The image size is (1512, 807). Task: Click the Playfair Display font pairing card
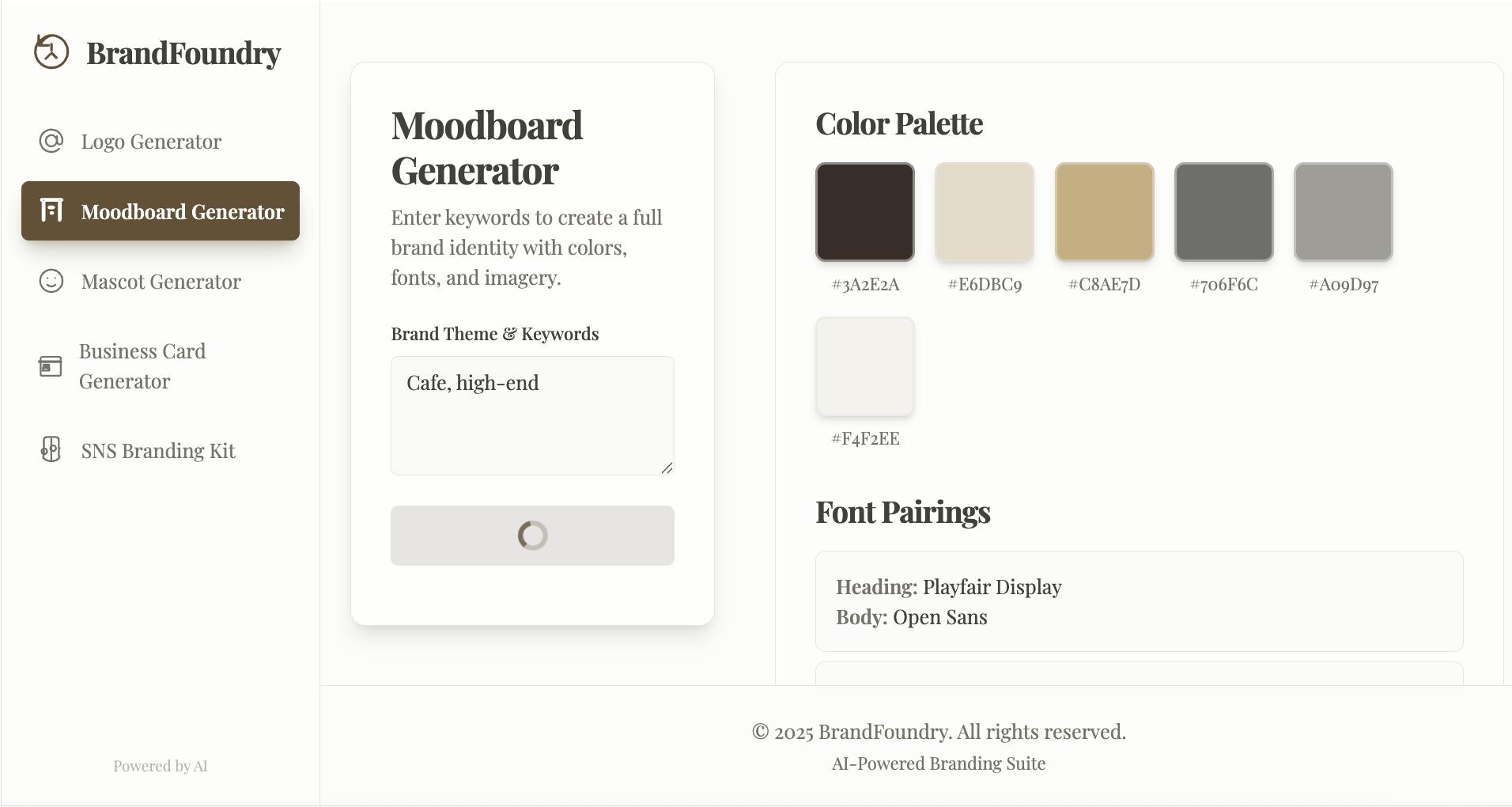click(1139, 601)
